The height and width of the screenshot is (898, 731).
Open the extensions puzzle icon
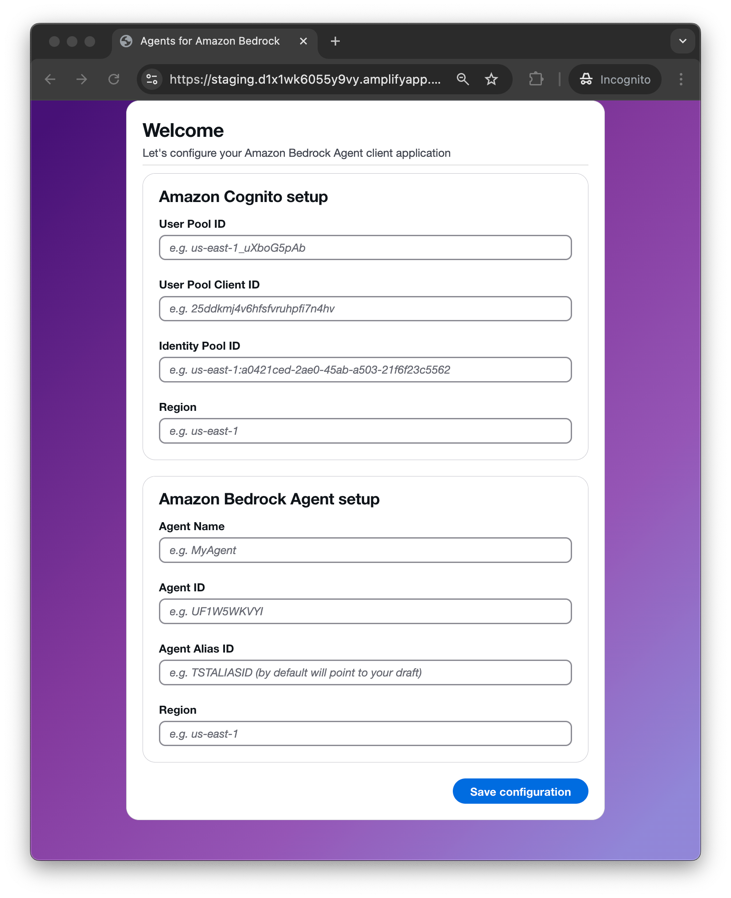tap(536, 79)
